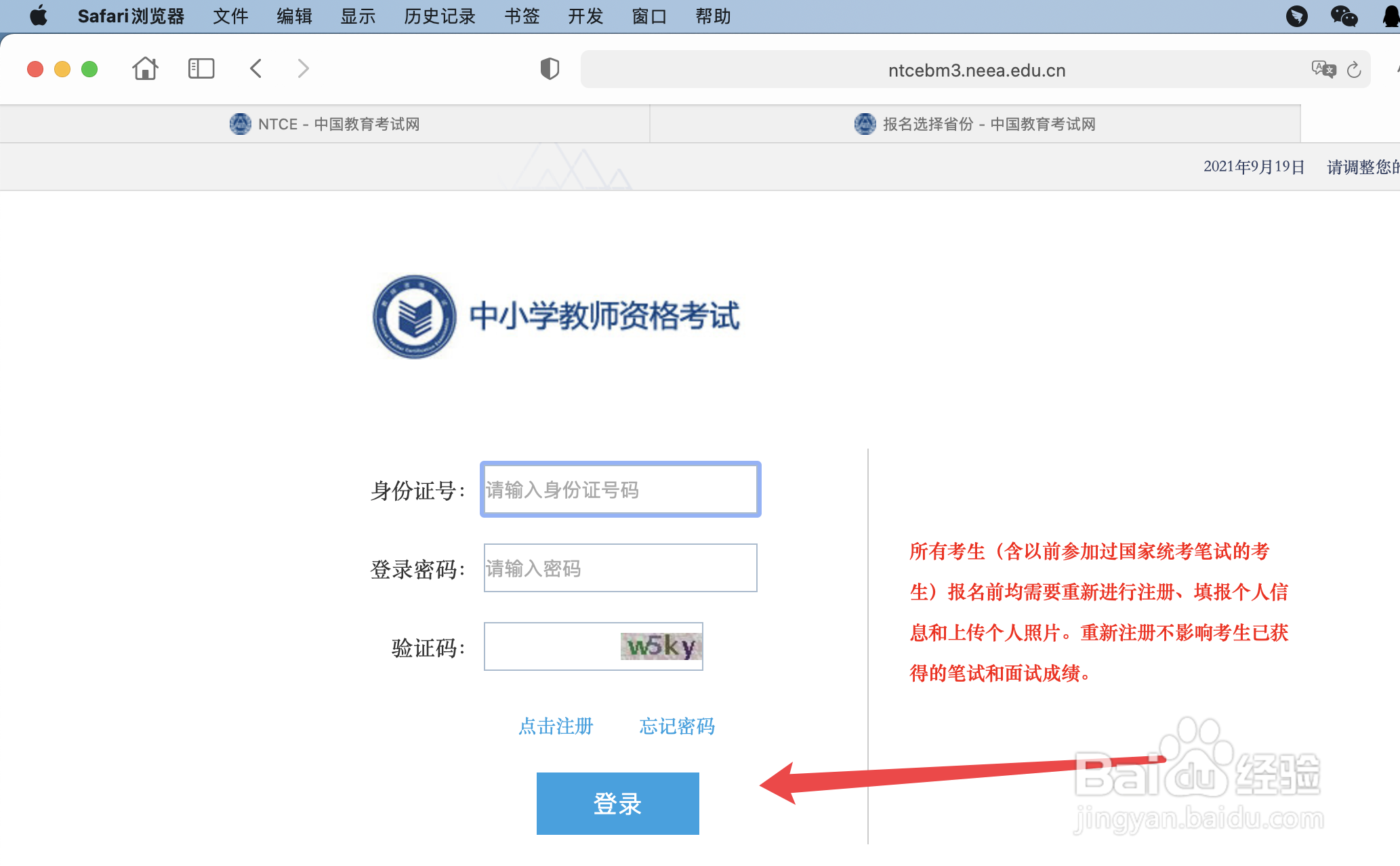
Task: Open the Apple menu
Action: pyautogui.click(x=39, y=16)
